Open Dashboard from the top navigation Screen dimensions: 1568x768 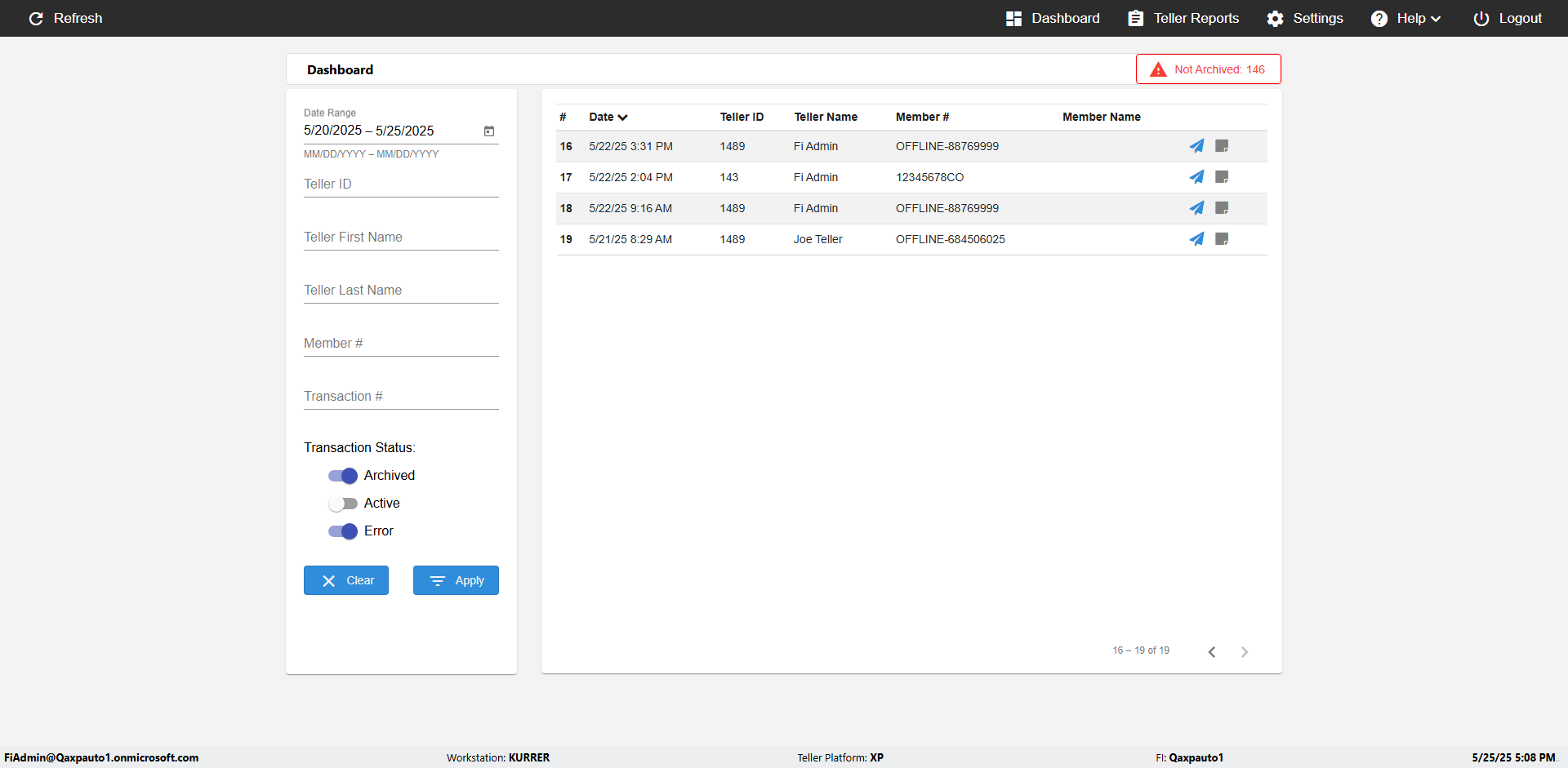[x=1053, y=18]
